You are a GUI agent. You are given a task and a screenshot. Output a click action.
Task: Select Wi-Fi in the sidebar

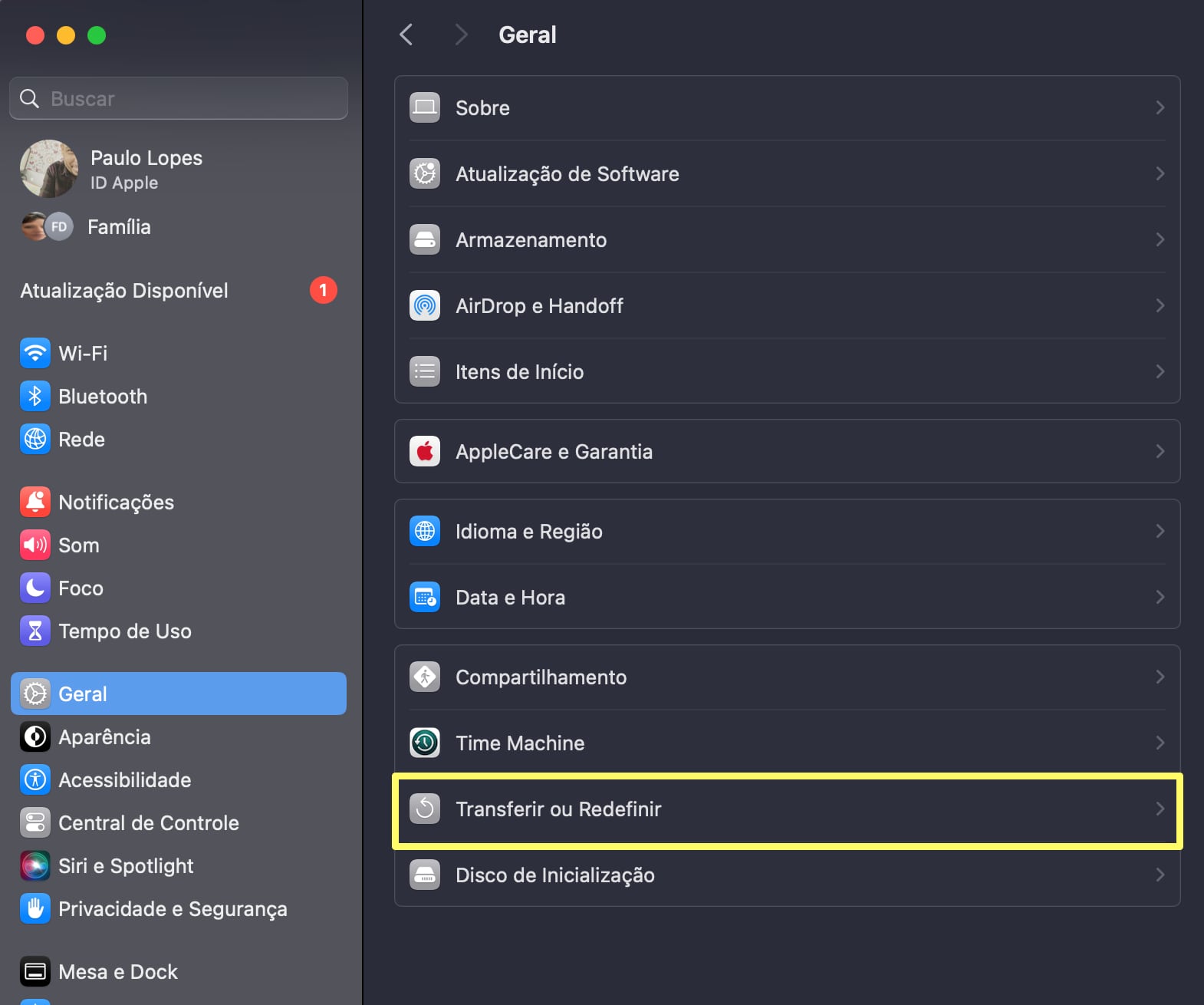(83, 353)
